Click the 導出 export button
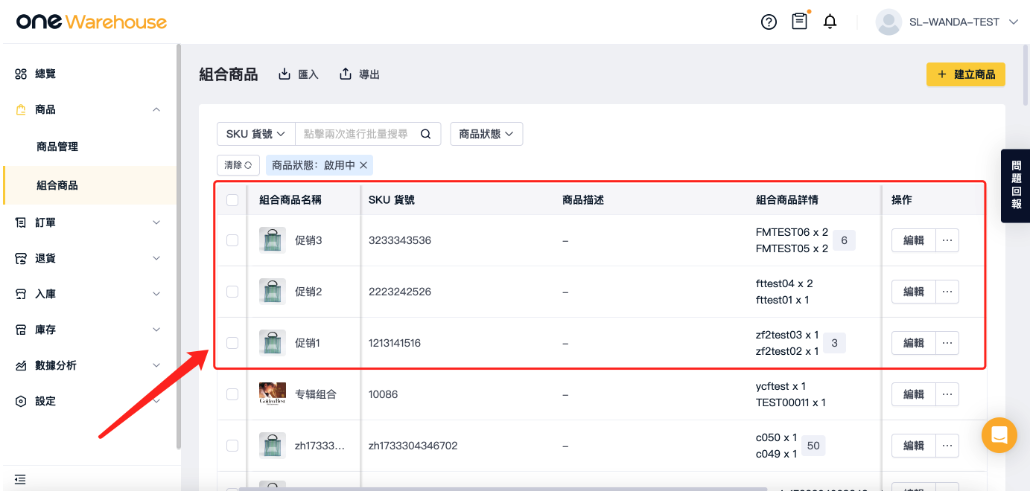1030x491 pixels. tap(359, 74)
